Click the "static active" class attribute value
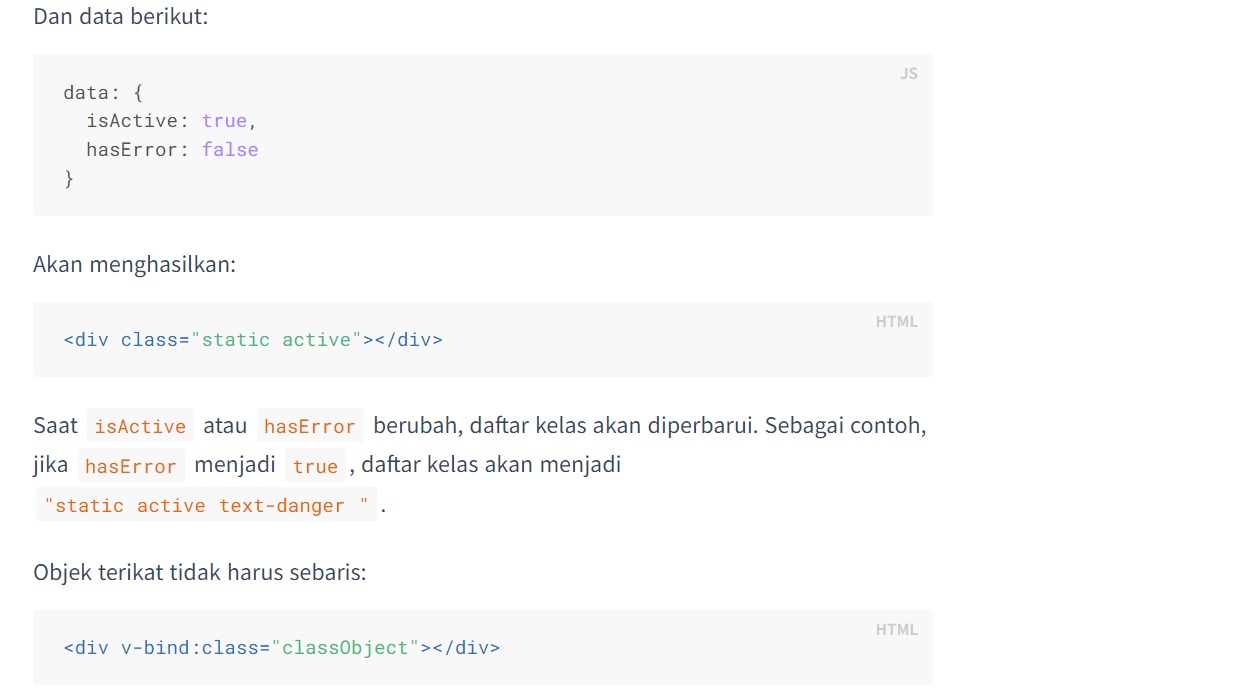The width and height of the screenshot is (1239, 692). 276,339
